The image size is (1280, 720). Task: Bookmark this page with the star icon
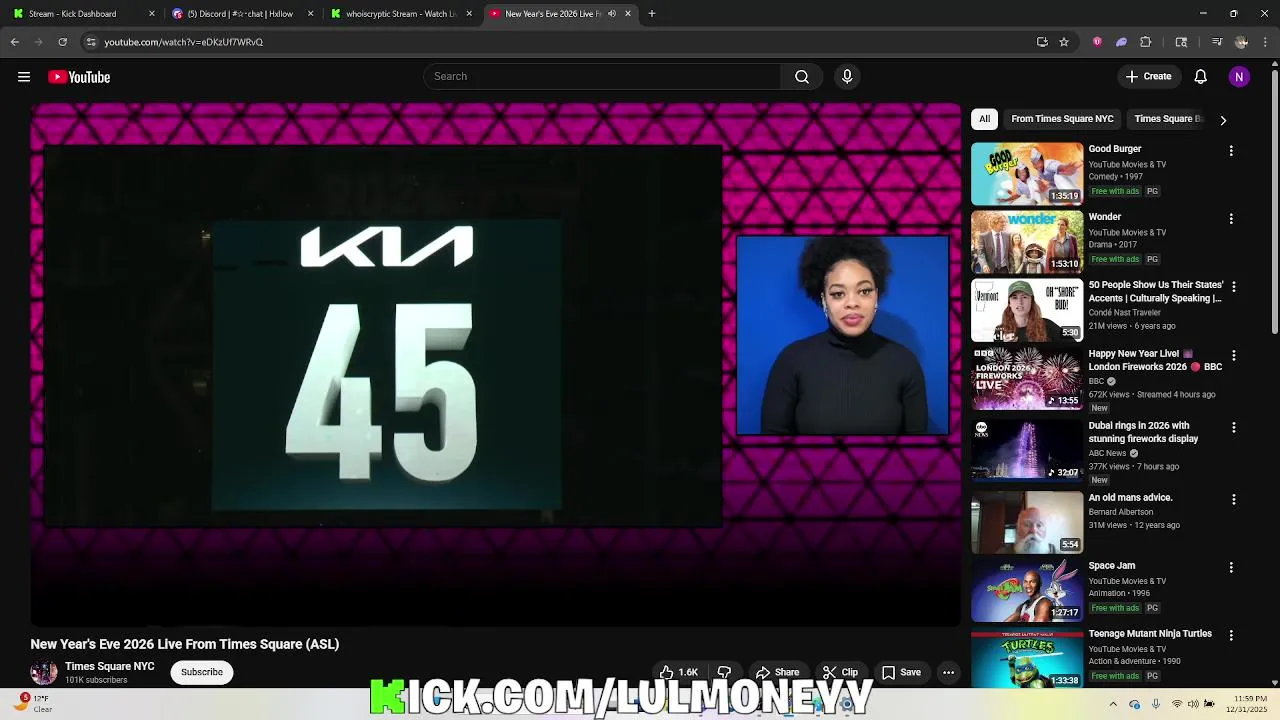click(1064, 42)
